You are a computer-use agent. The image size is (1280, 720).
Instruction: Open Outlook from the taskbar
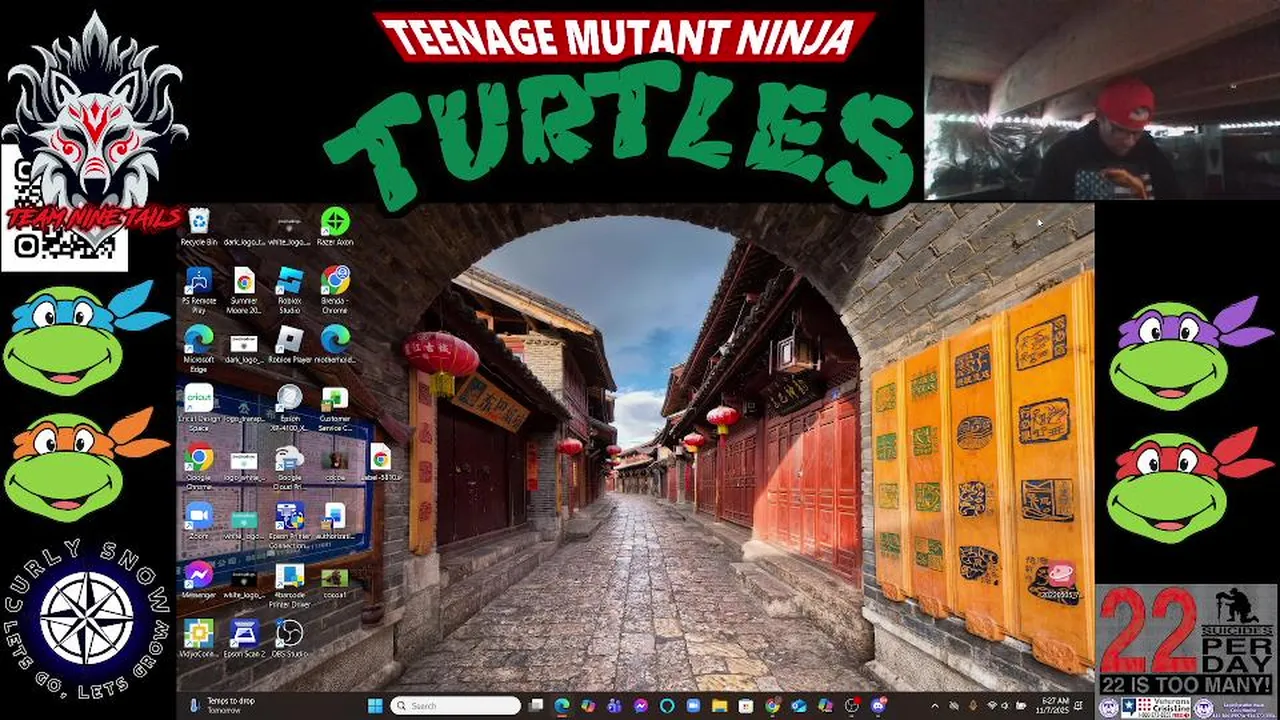click(799, 706)
